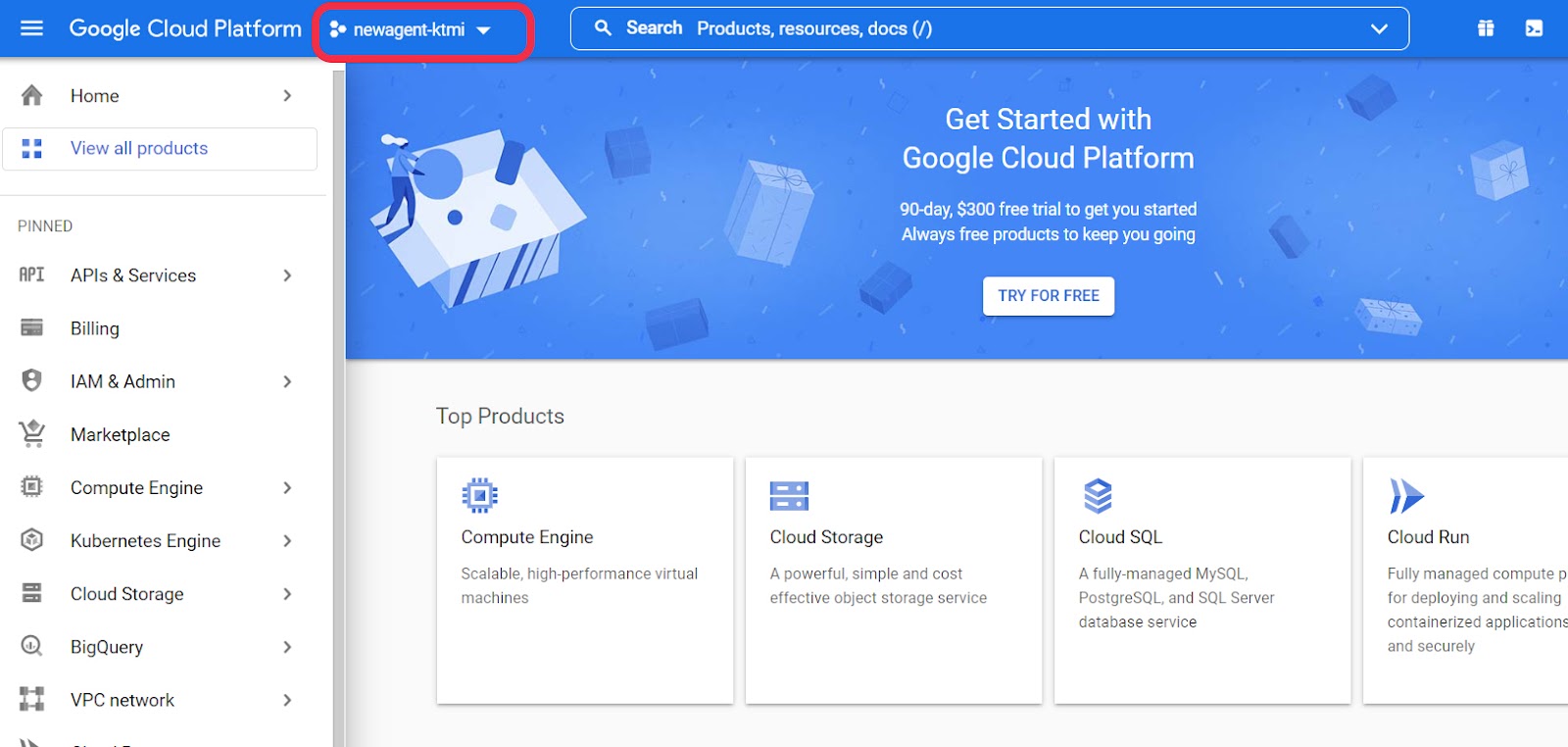Viewport: 1568px width, 747px height.
Task: Click the Top Products heading
Action: click(500, 416)
